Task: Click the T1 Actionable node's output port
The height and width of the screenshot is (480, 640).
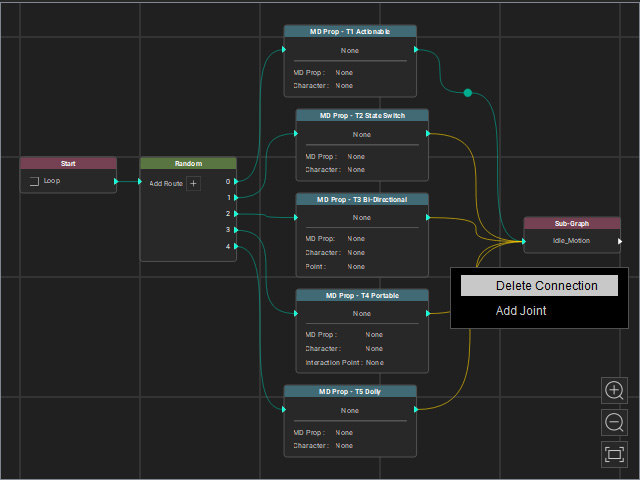Action: [x=416, y=49]
